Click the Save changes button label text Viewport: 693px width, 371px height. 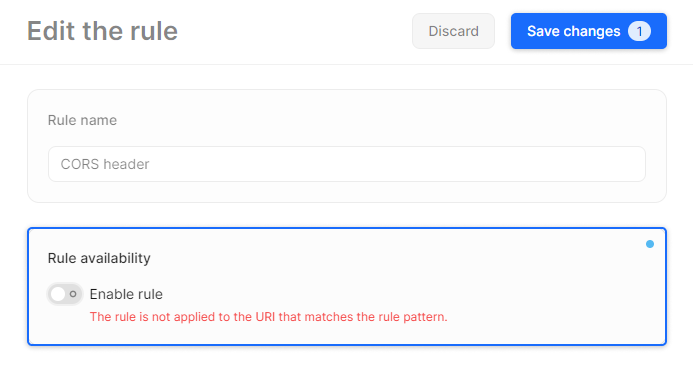[x=574, y=31]
